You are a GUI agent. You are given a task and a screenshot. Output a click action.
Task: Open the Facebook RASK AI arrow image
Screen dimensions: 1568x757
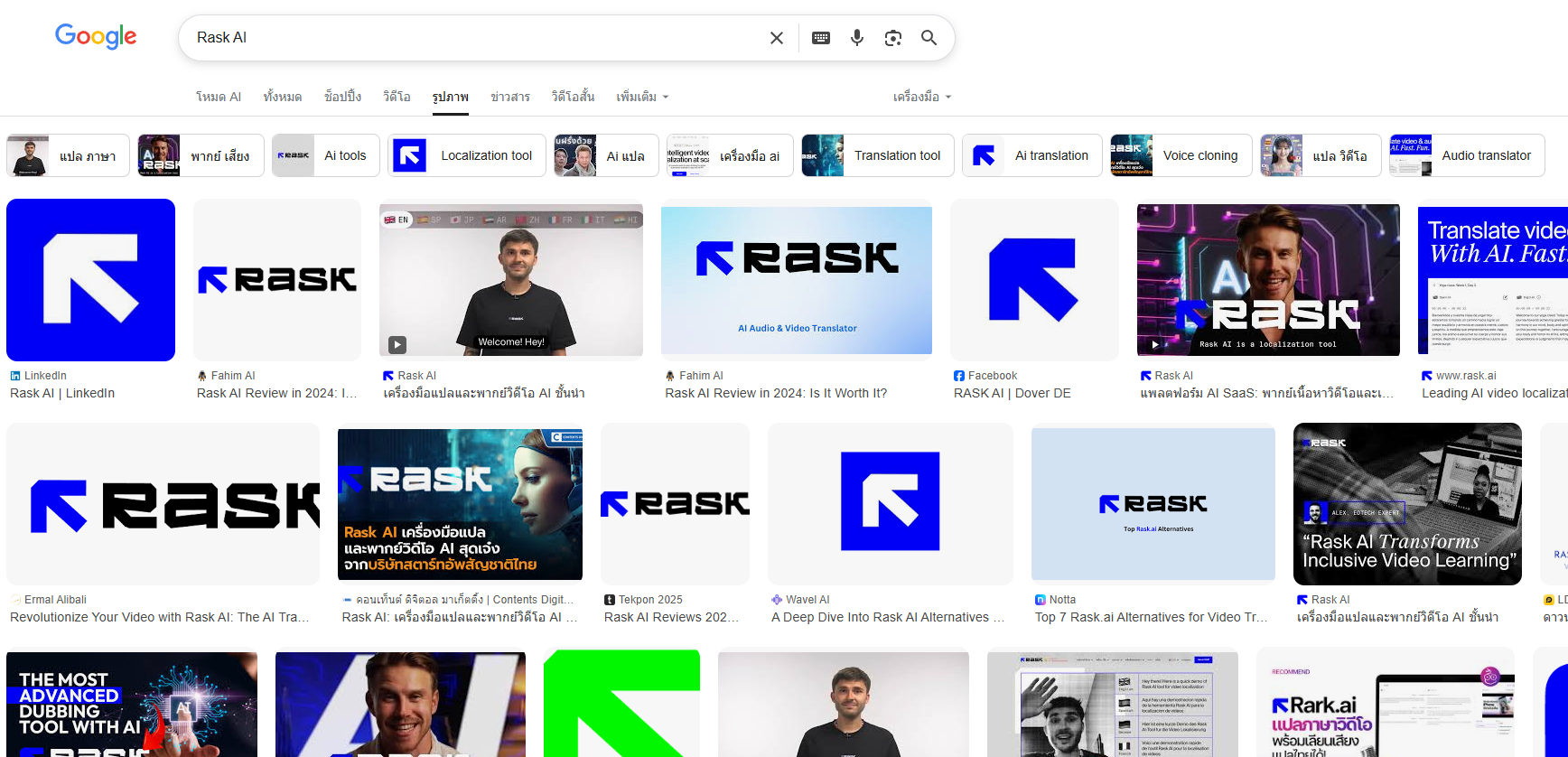[x=1034, y=280]
